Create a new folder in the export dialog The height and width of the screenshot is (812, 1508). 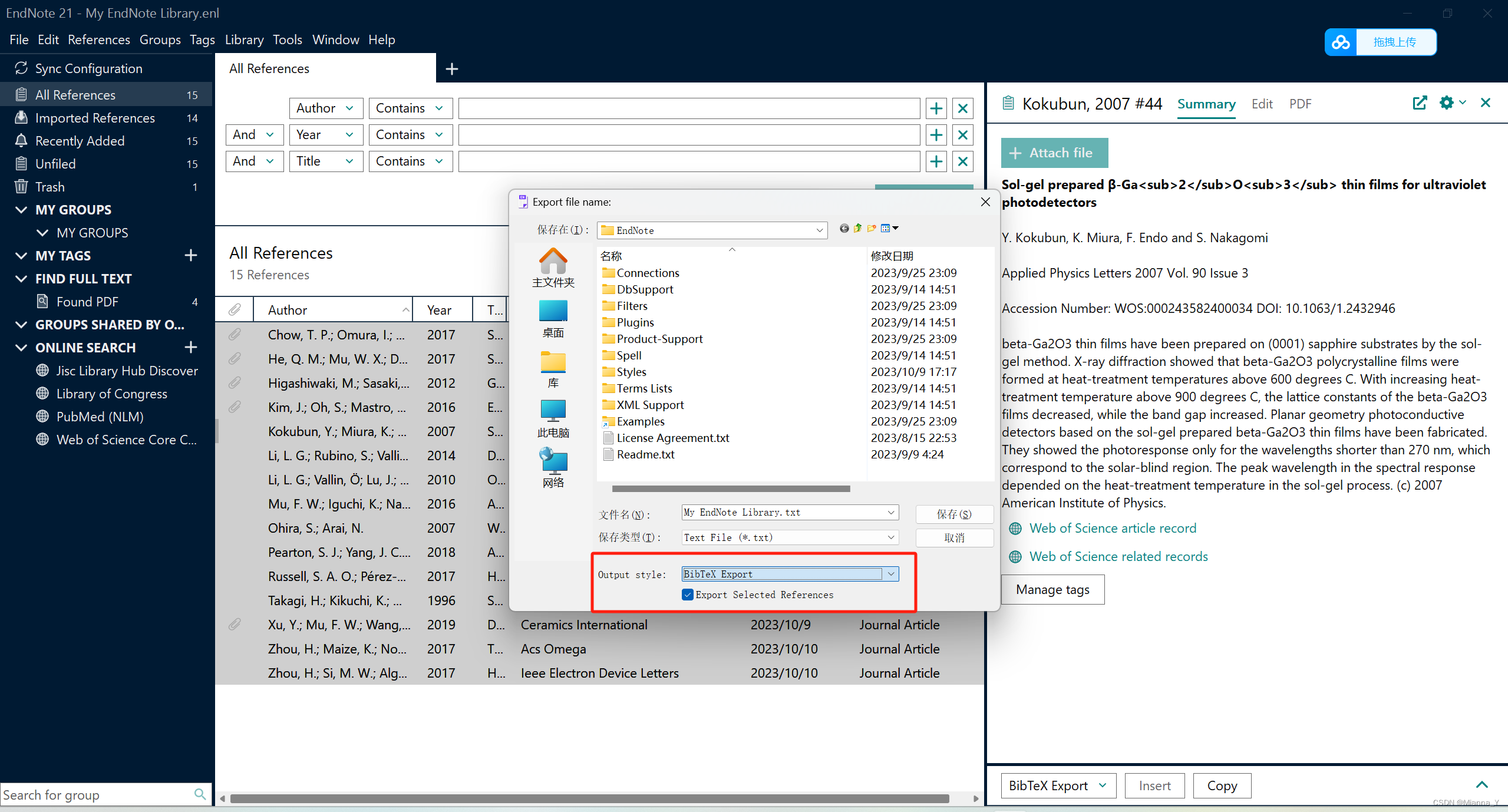pyautogui.click(x=872, y=229)
